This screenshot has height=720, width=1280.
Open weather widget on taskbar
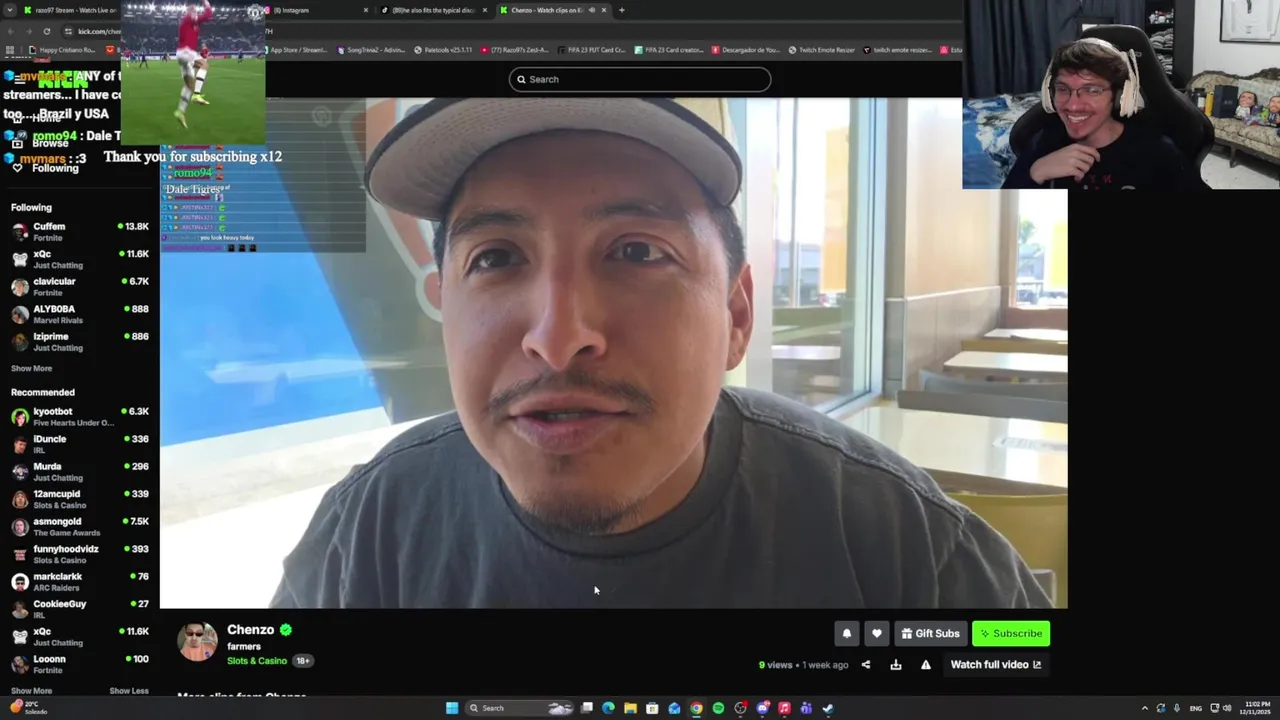pos(28,708)
